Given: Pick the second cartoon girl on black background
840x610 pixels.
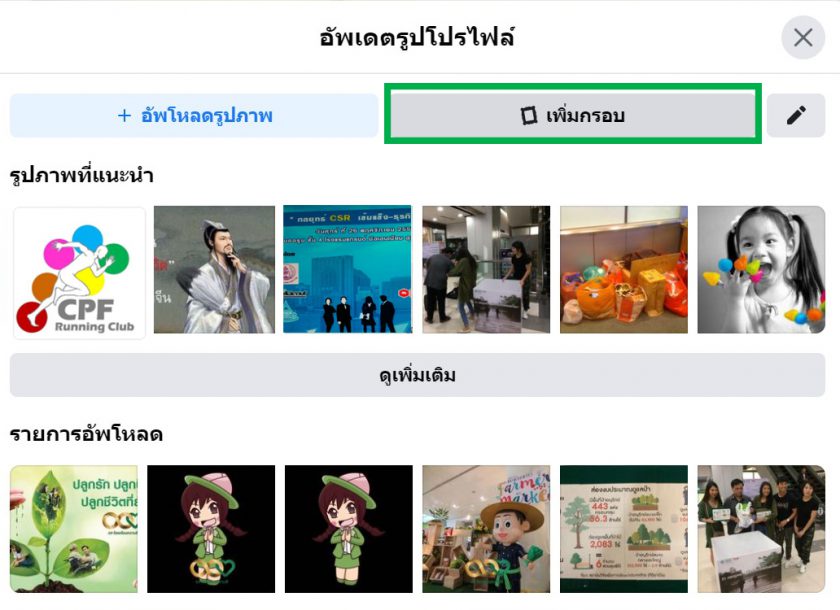Looking at the screenshot, I should pyautogui.click(x=349, y=529).
